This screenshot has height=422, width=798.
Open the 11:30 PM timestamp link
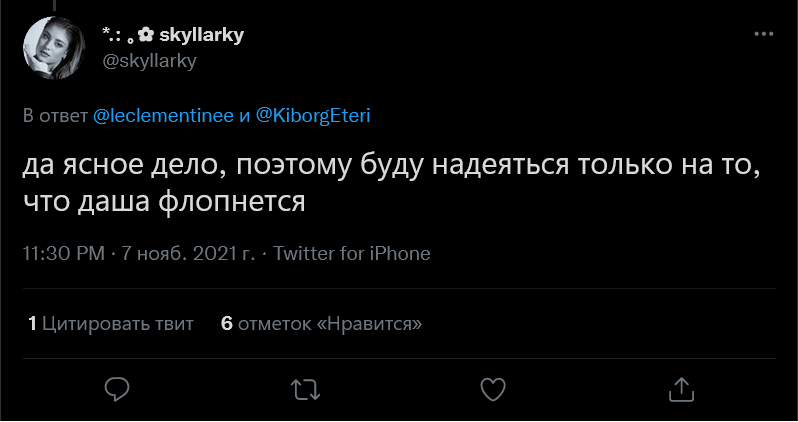point(63,253)
